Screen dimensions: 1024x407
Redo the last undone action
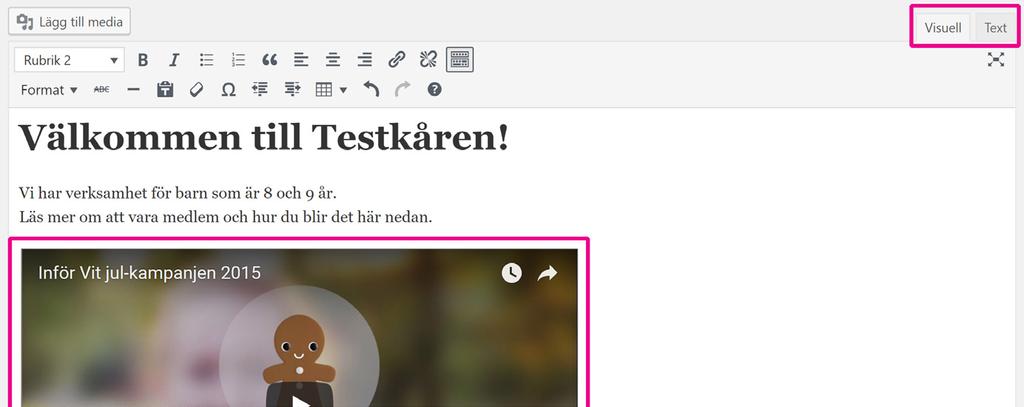402,90
